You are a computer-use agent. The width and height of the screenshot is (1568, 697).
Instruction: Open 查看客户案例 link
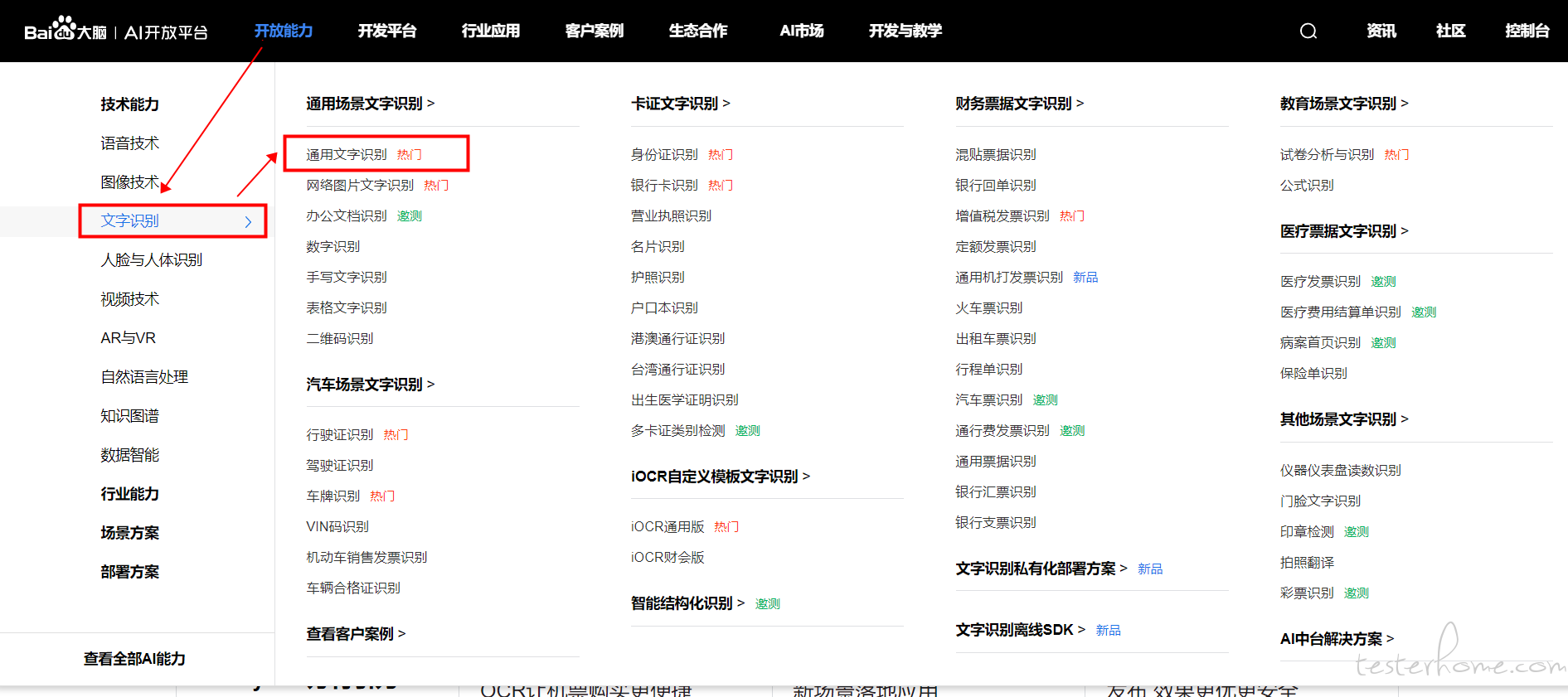pos(356,634)
